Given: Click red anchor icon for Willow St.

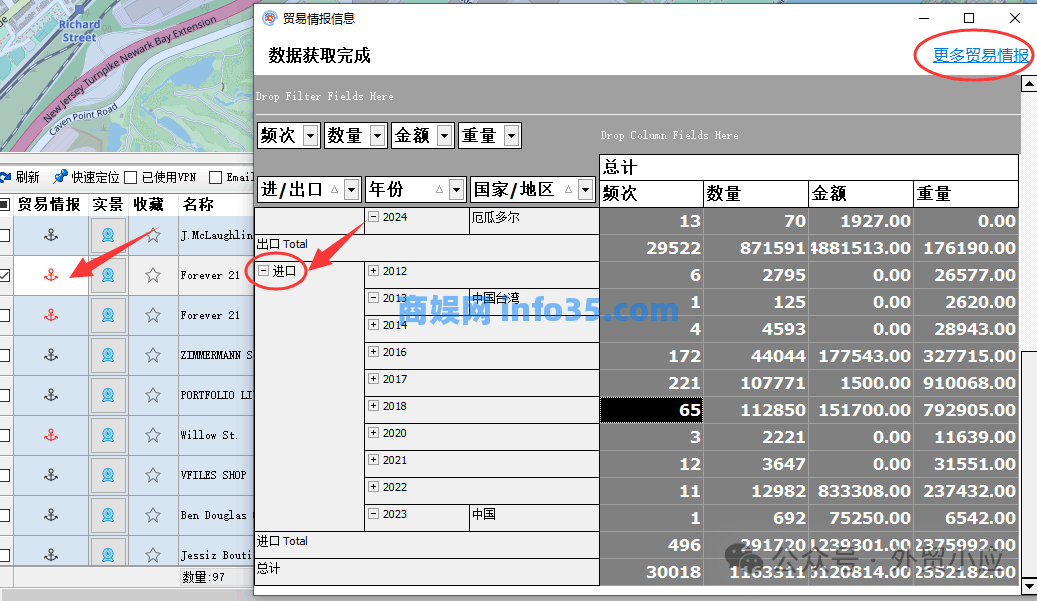Looking at the screenshot, I should point(51,435).
